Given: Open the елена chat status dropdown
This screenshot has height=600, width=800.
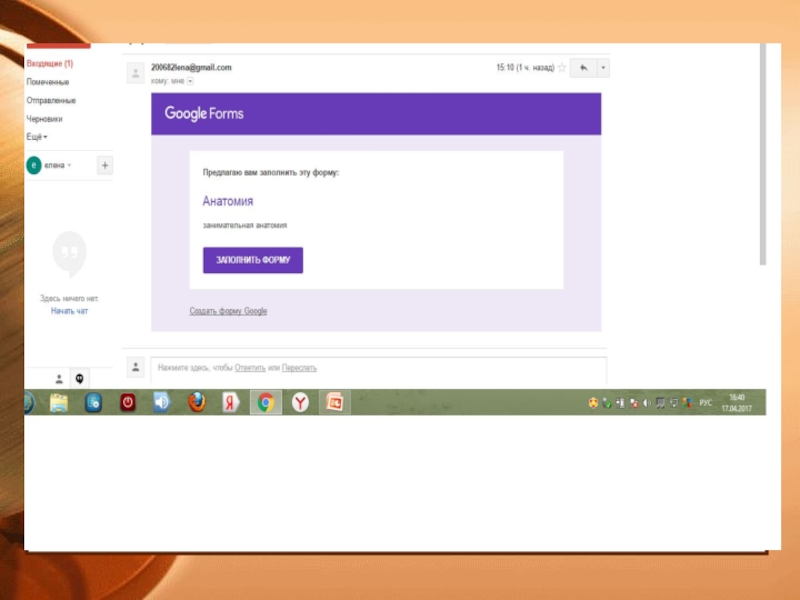Looking at the screenshot, I should coord(69,165).
